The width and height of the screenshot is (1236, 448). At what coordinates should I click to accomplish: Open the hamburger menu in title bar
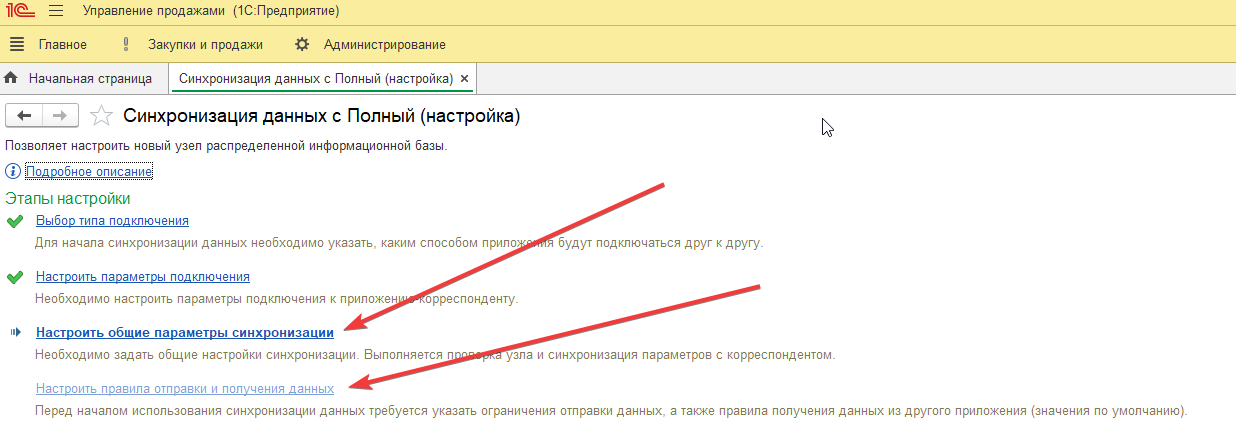coord(56,12)
